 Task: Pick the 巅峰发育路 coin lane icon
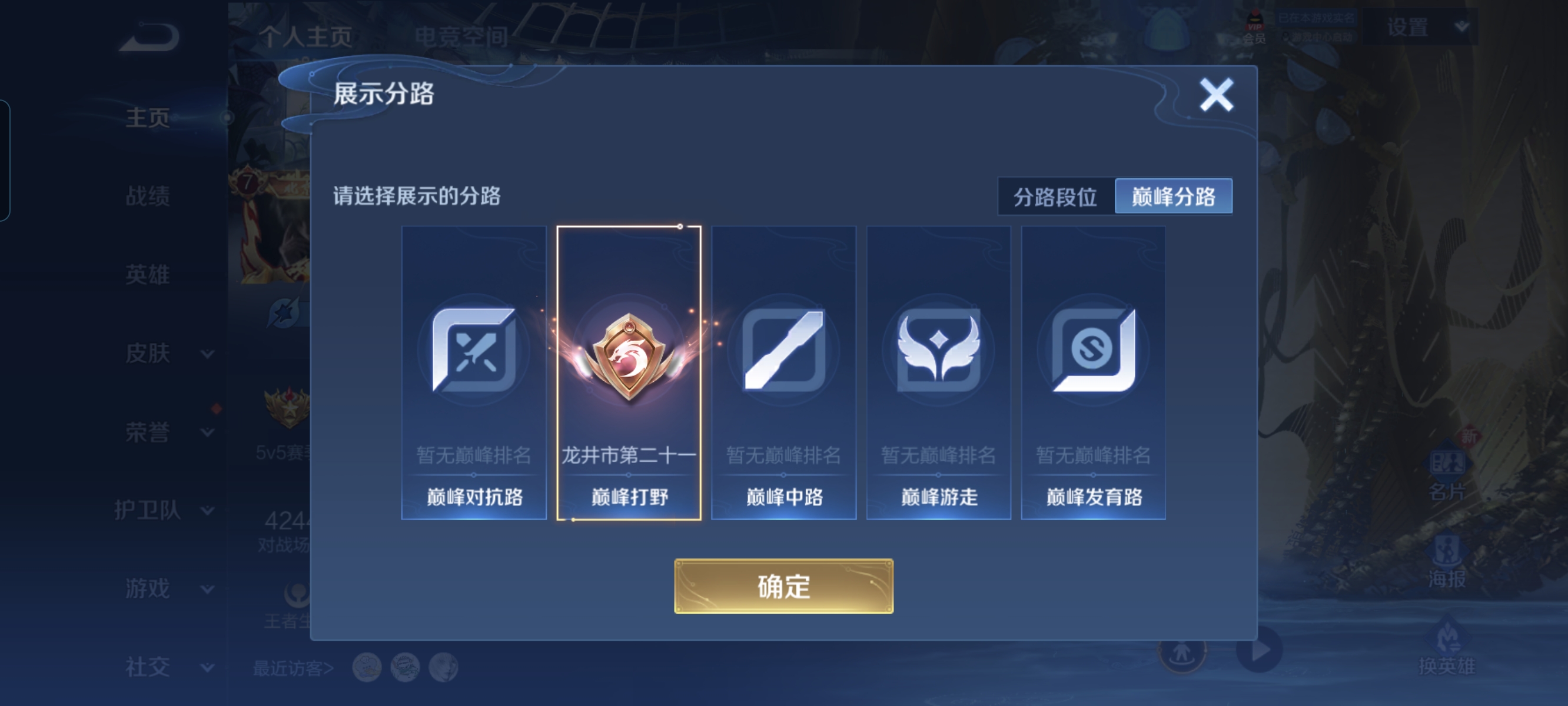[x=1093, y=350]
